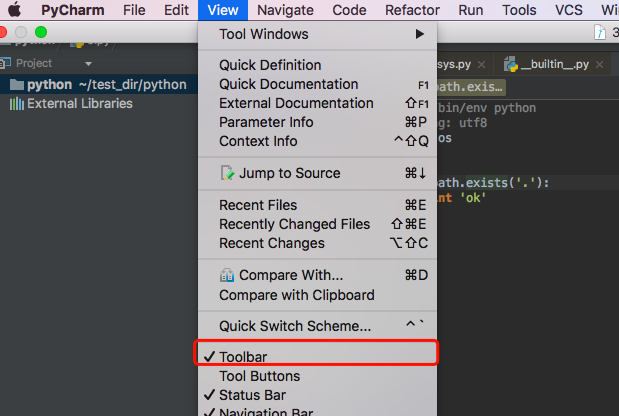Screen dimensions: 619x416
Task: Click the Compare With icon
Action: pyautogui.click(x=227, y=275)
